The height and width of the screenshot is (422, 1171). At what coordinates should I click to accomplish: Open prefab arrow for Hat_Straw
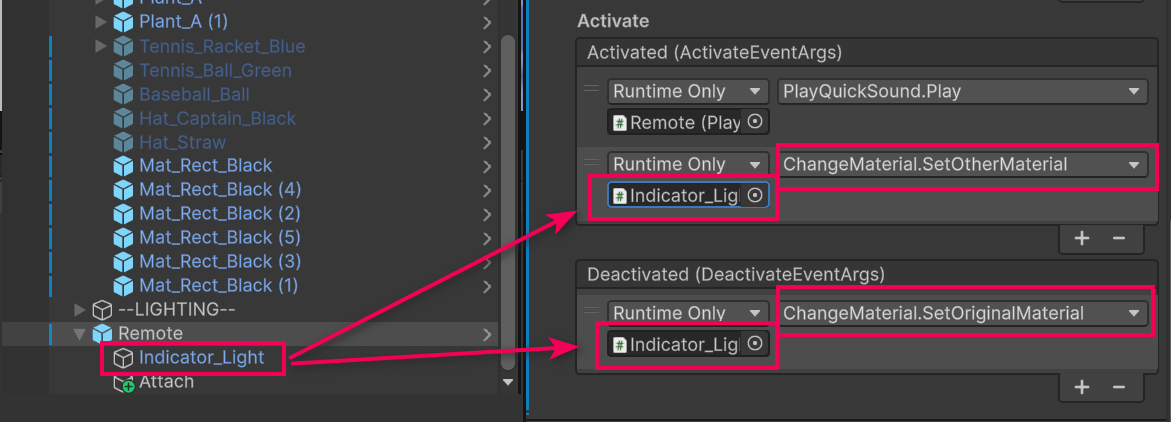pos(487,142)
